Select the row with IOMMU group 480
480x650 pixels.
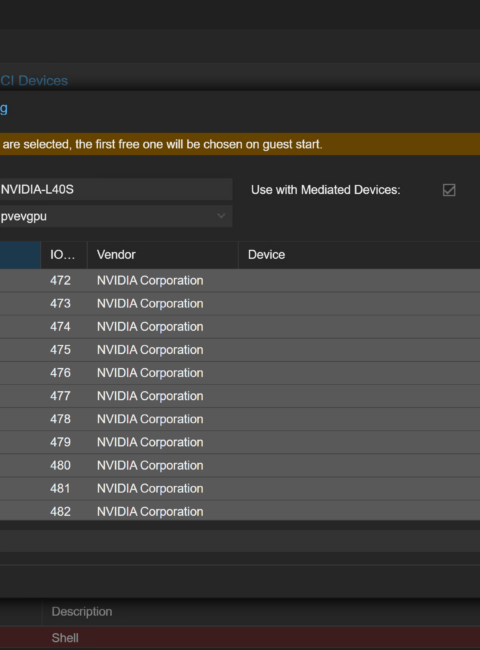(240, 466)
